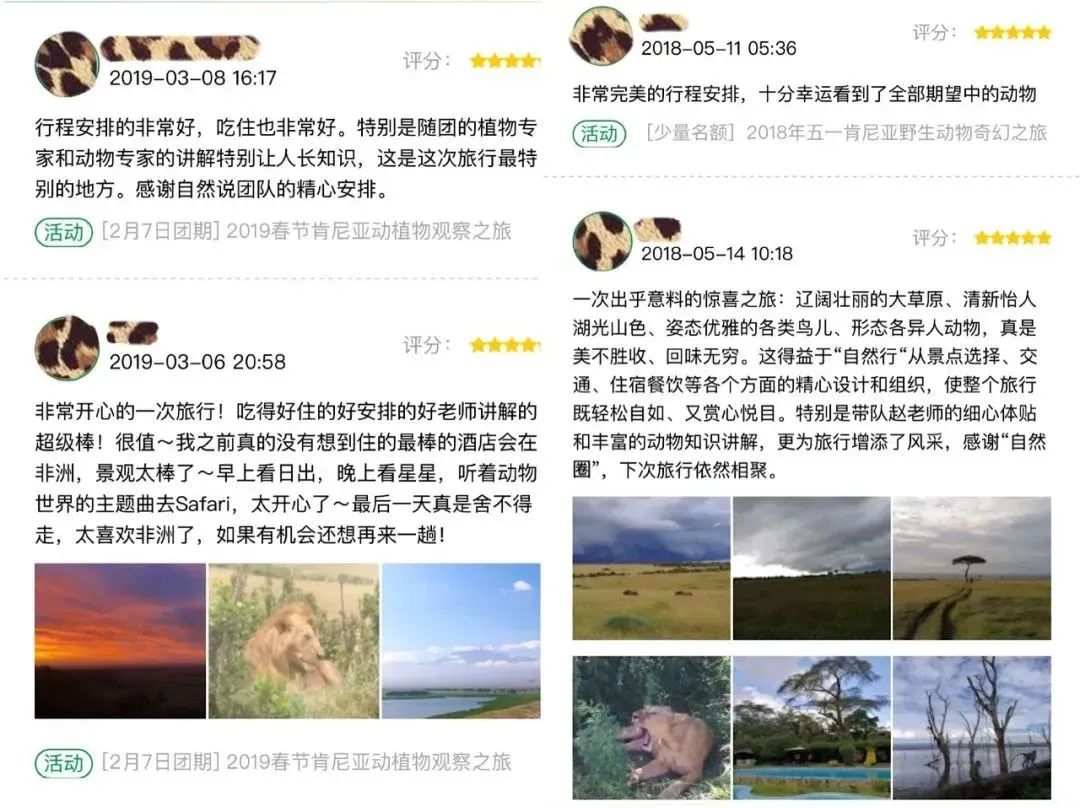1080x808 pixels.
Task: Open the blue sky lake photo
Action: [461, 641]
